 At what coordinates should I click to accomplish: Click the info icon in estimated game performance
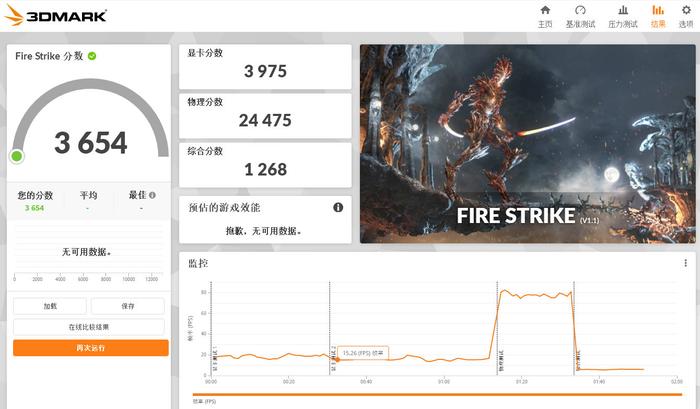[338, 207]
